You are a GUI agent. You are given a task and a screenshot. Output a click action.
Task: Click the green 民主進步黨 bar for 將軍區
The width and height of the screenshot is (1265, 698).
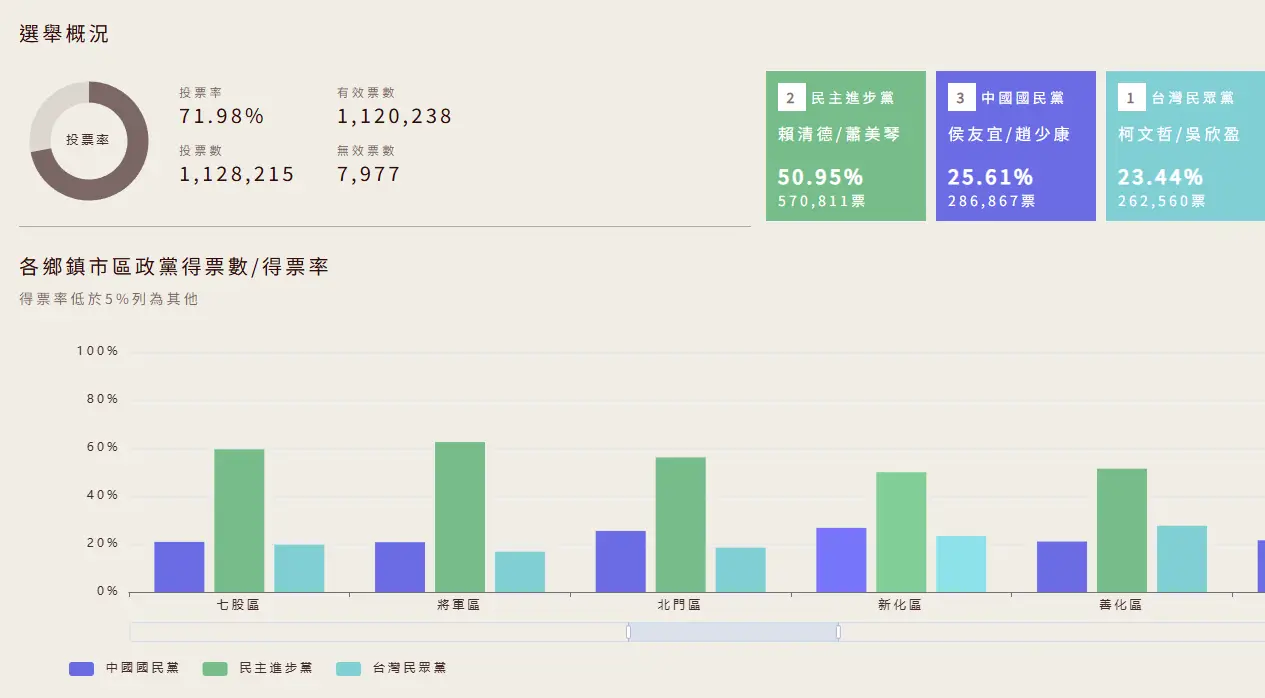(460, 517)
